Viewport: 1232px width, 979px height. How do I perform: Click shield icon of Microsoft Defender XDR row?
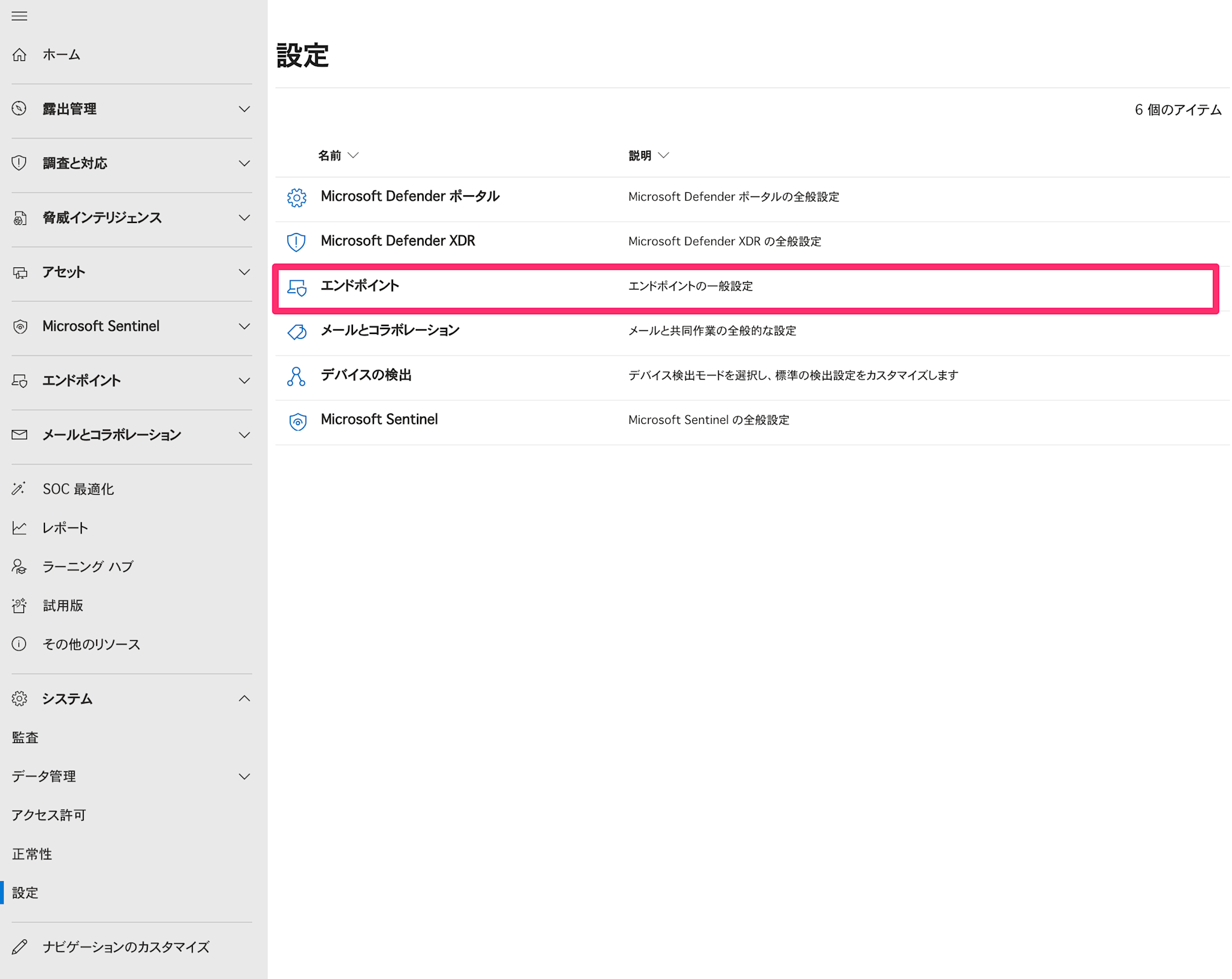click(x=297, y=242)
